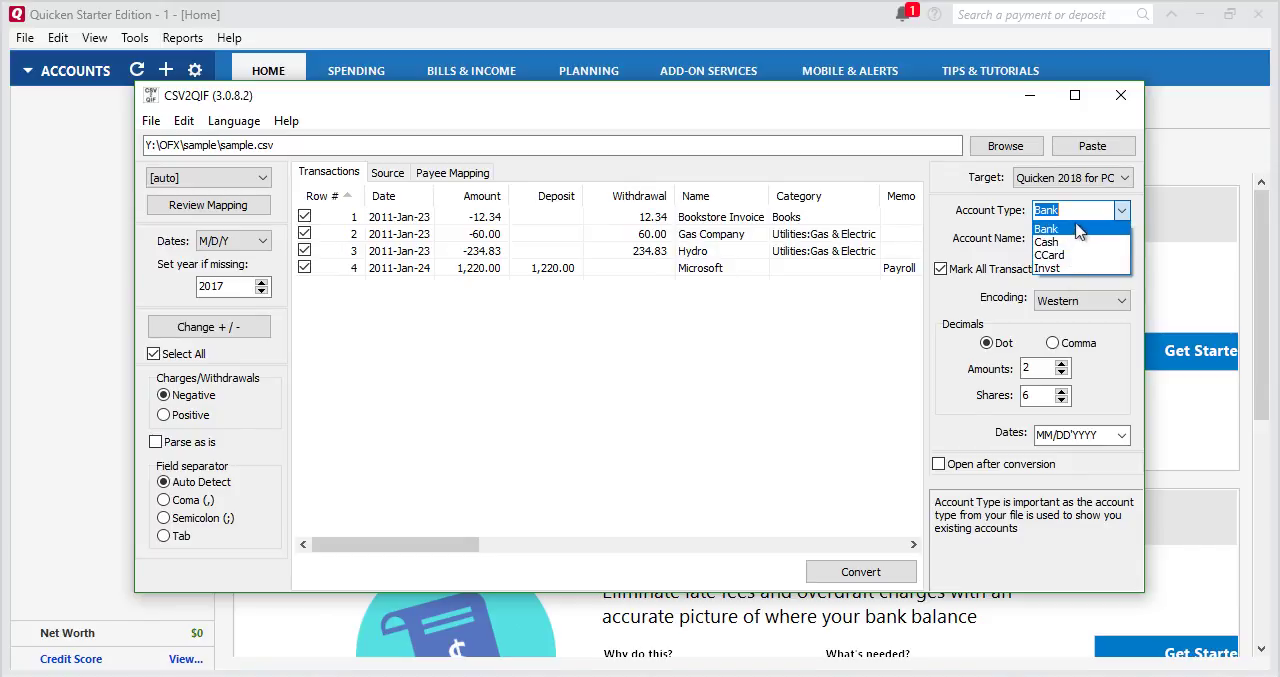Screen dimensions: 1280x677
Task: Refresh accounts with the sync icon
Action: (137, 70)
